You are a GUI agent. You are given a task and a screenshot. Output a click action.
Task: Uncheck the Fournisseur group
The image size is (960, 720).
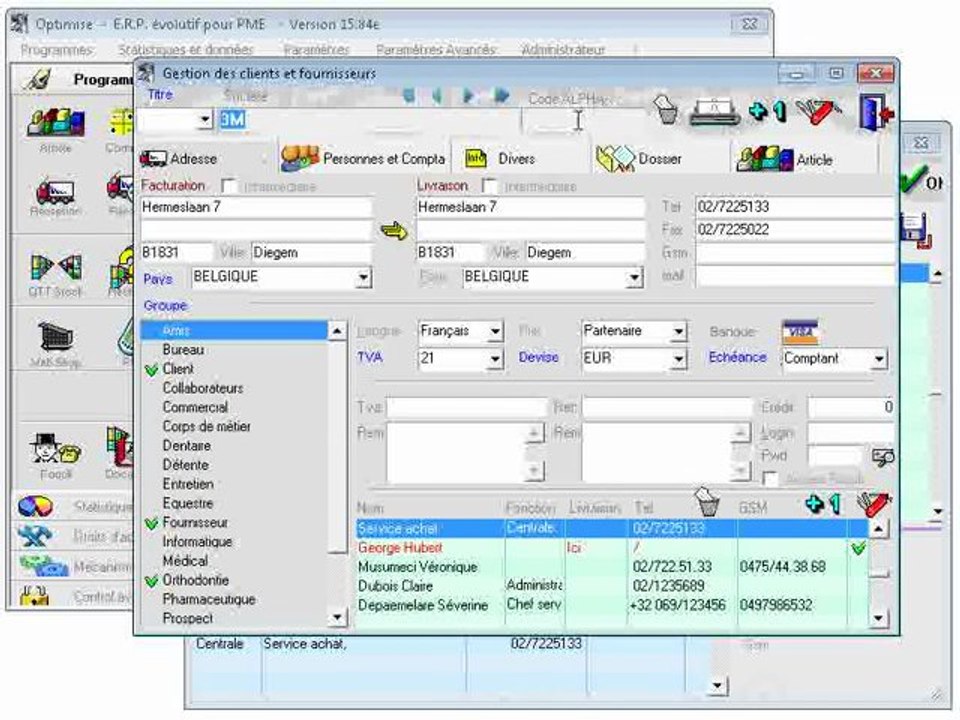pyautogui.click(x=152, y=523)
